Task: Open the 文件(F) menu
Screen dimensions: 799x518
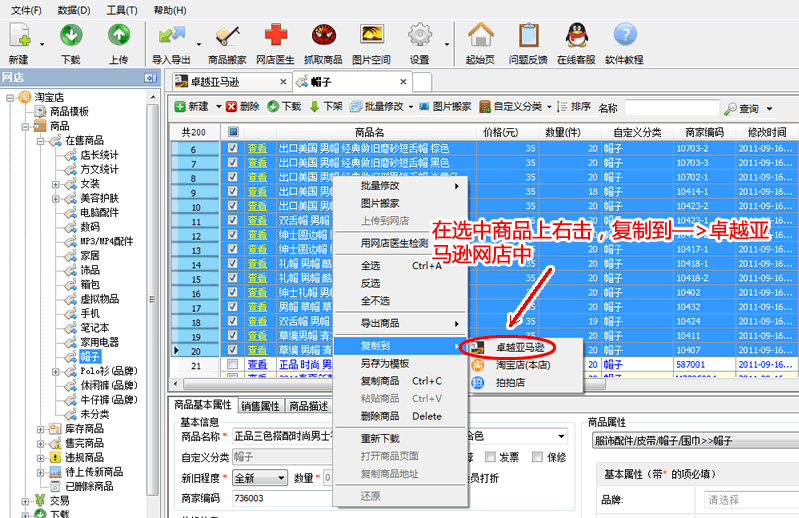Action: pos(25,10)
